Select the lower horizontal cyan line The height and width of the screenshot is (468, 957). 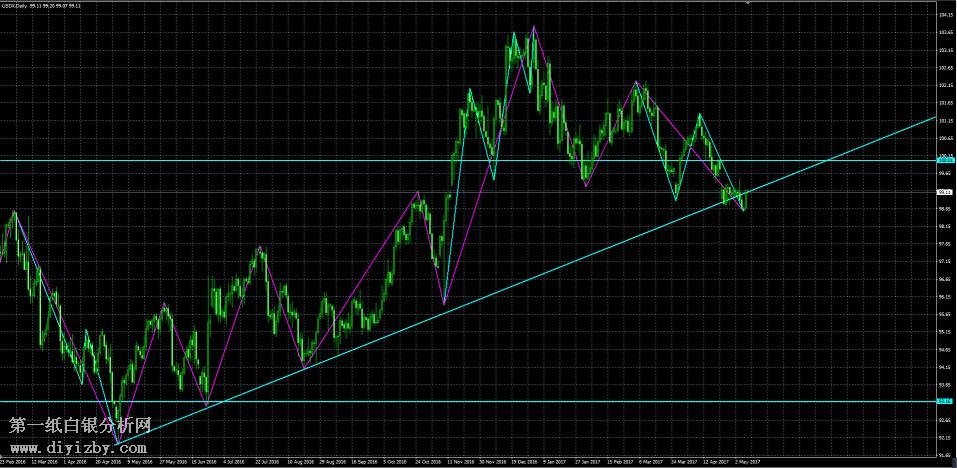click(468, 401)
